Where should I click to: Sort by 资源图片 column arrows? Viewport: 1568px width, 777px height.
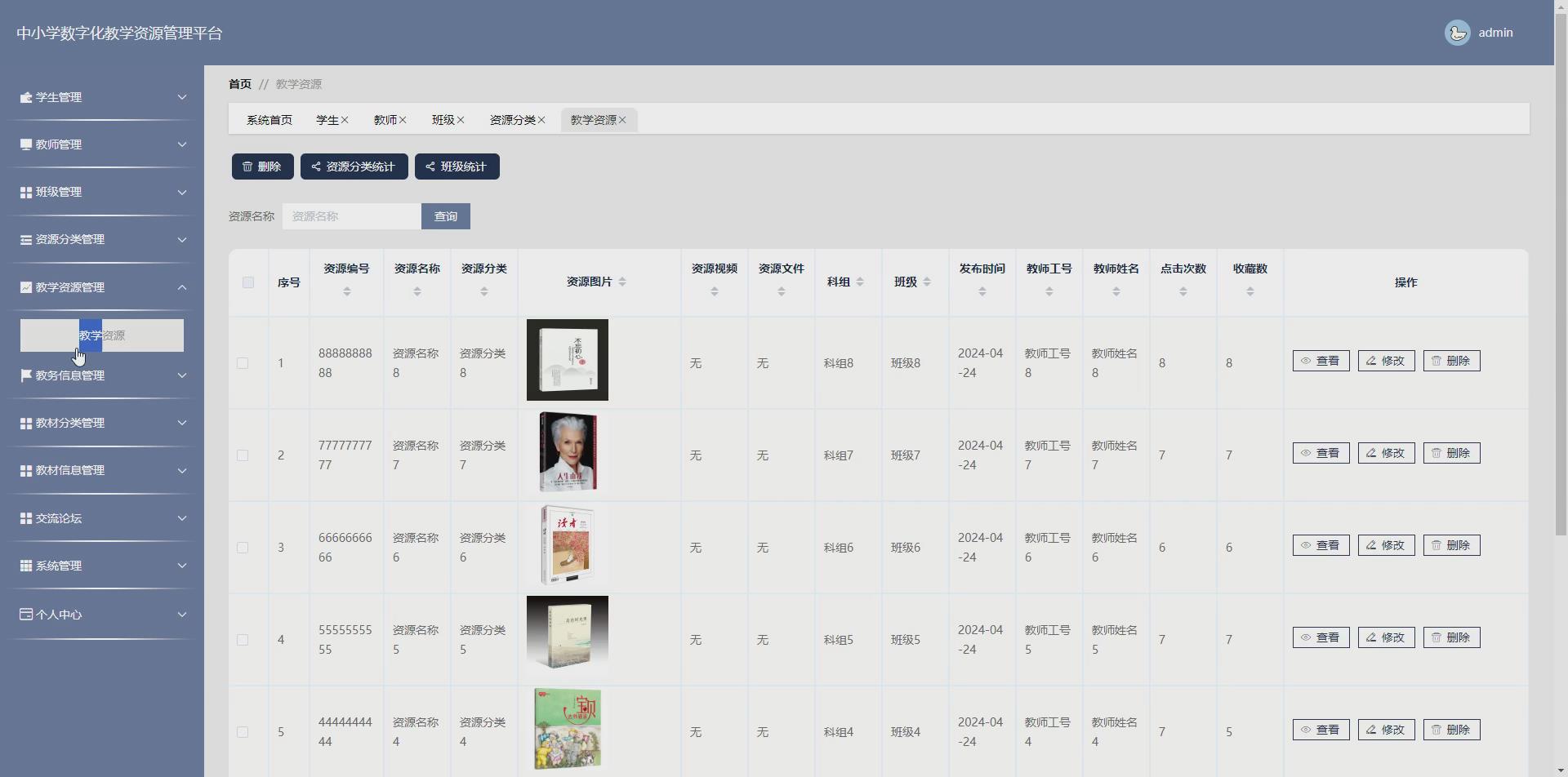click(x=622, y=282)
